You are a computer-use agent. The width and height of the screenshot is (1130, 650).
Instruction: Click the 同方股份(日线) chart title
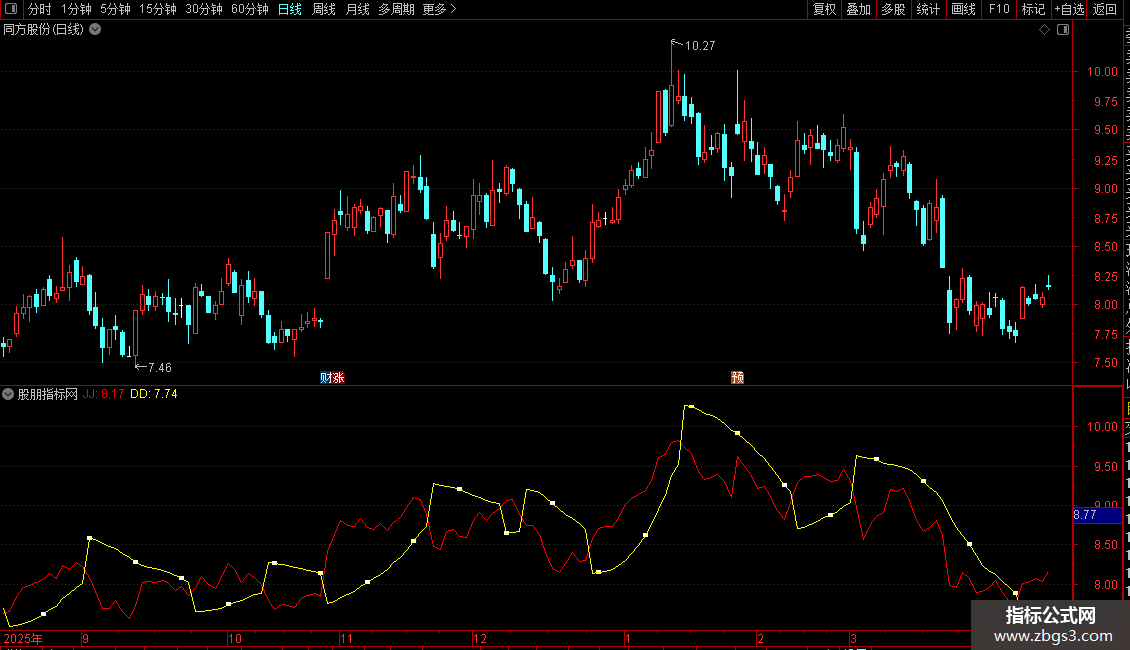click(x=44, y=30)
